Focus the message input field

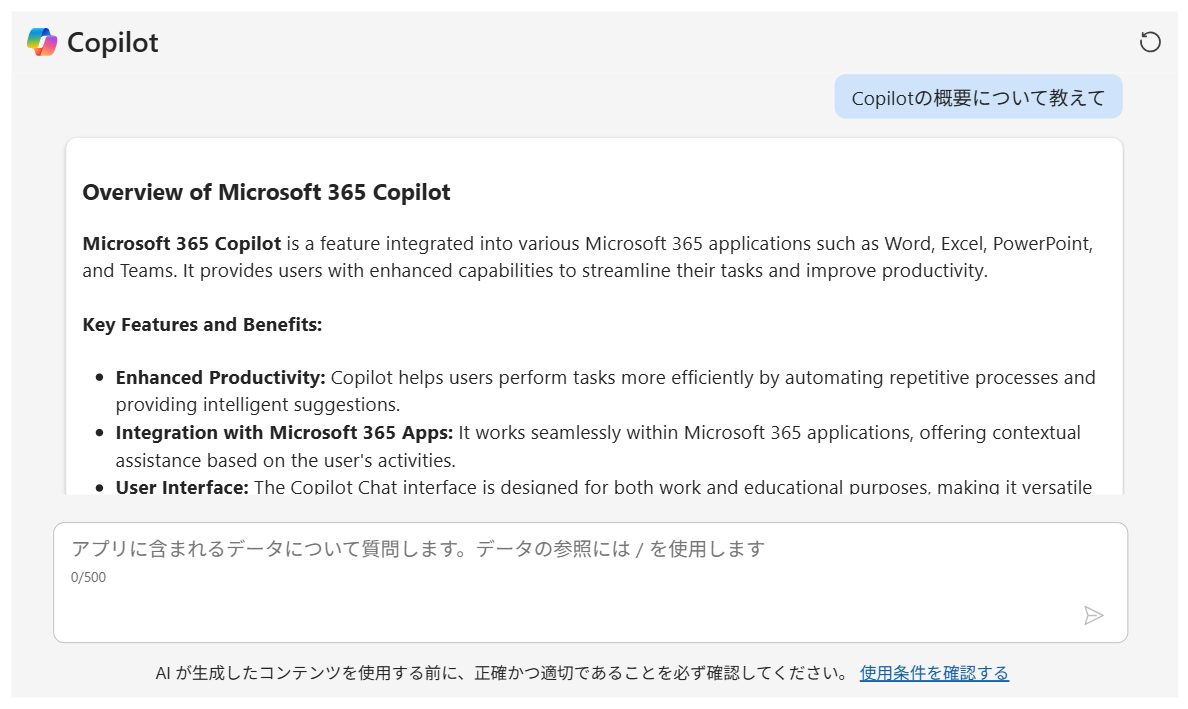[590, 582]
